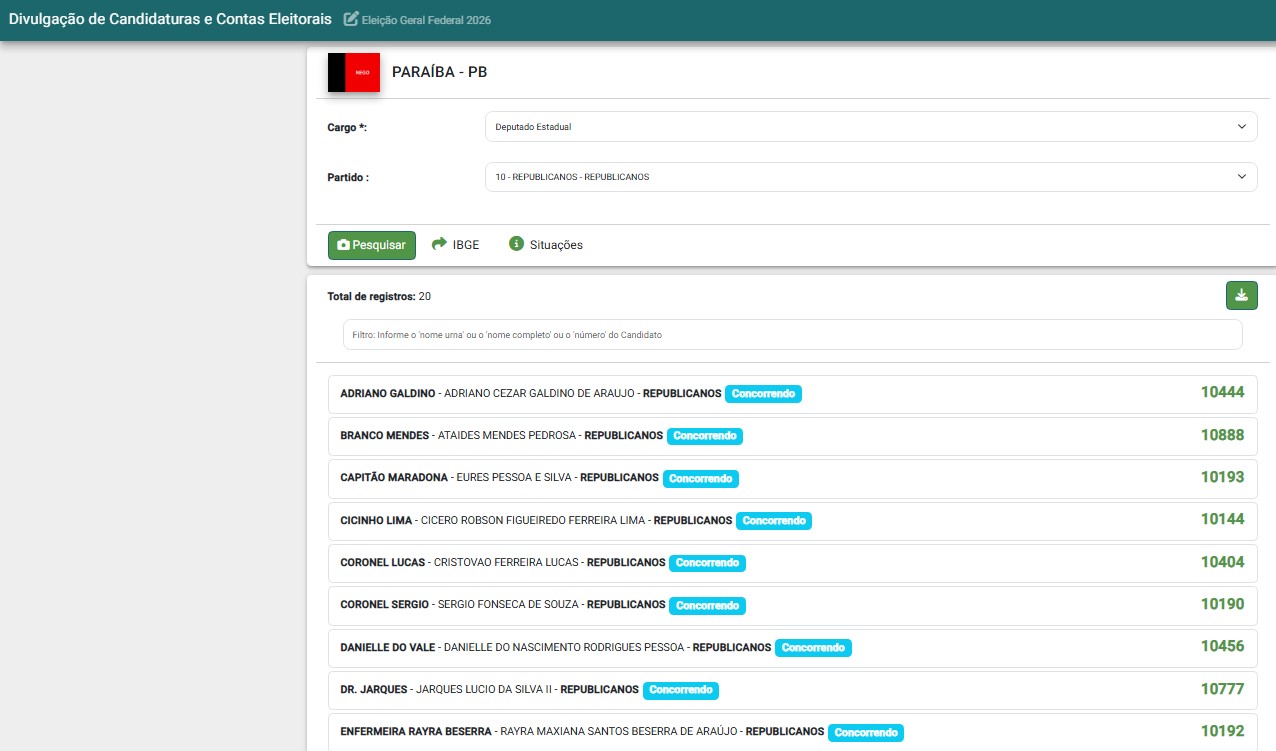1276x751 pixels.
Task: Click candidate number 10190
Action: point(1222,604)
